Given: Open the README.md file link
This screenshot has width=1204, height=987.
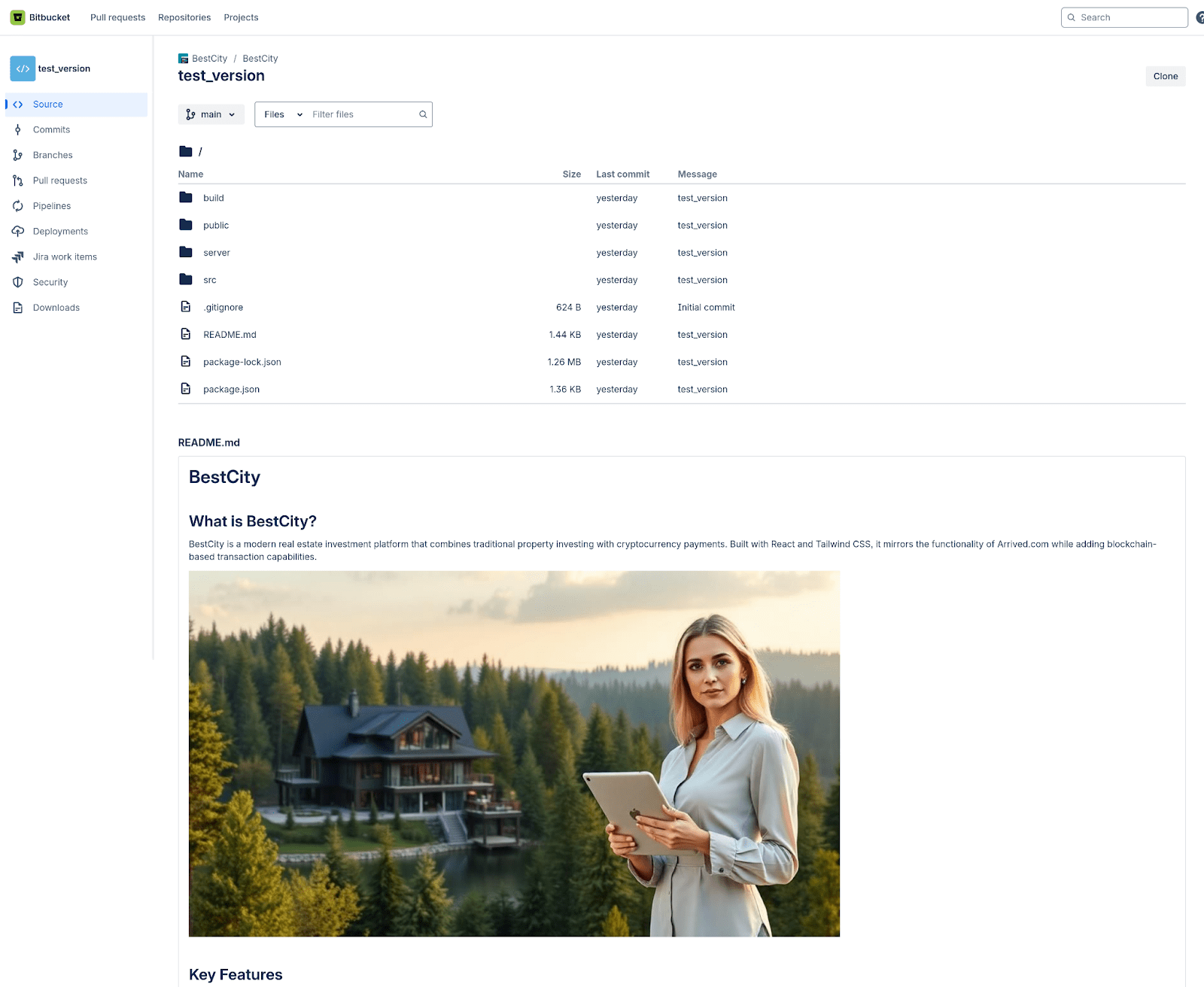Looking at the screenshot, I should [230, 335].
